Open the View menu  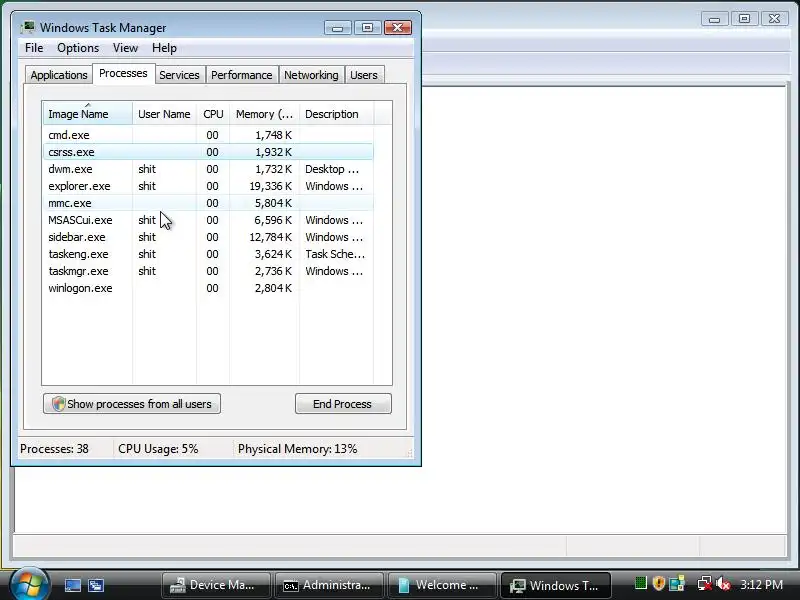[x=125, y=48]
